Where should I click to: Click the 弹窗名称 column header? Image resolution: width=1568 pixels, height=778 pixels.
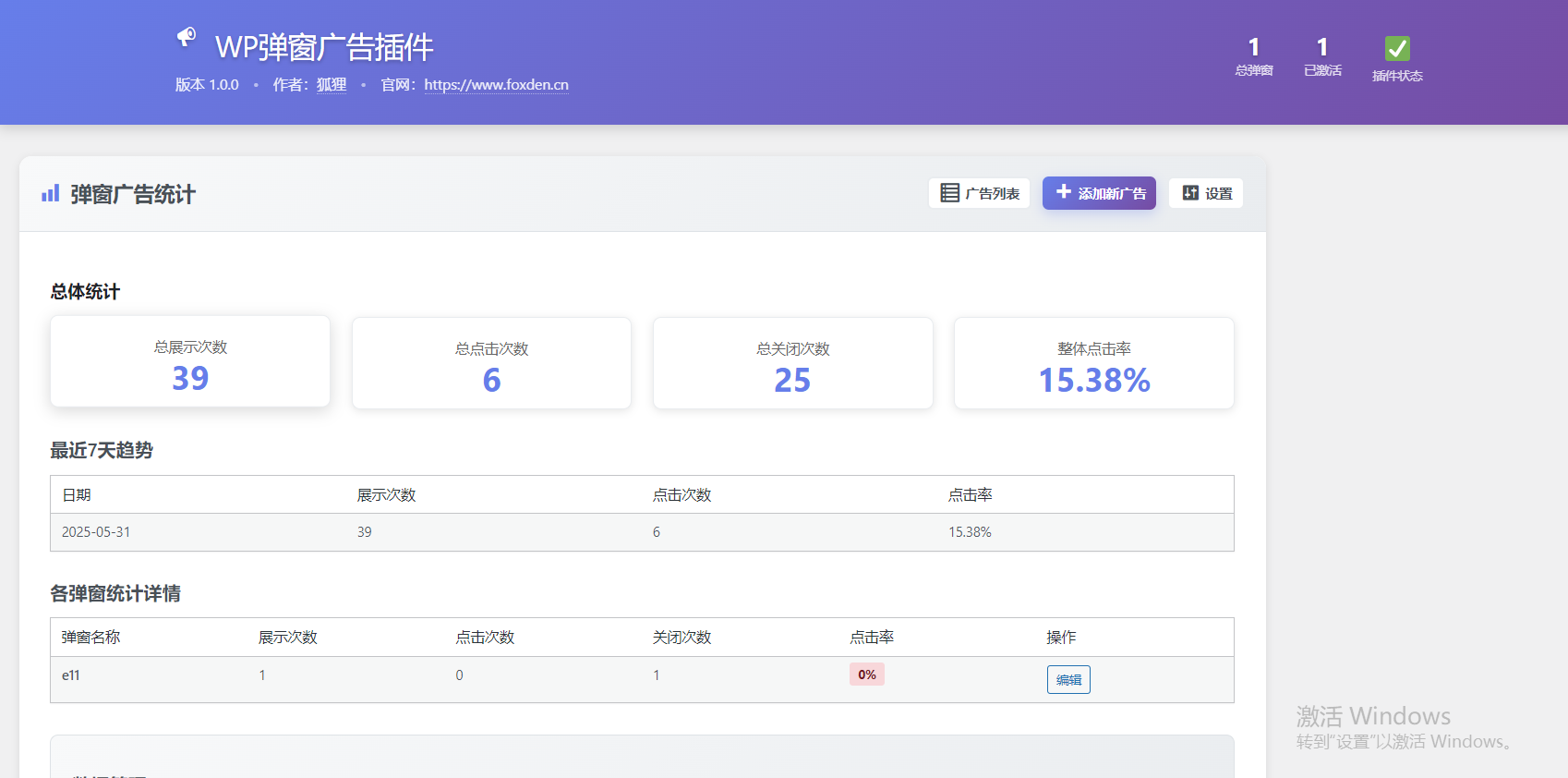91,637
